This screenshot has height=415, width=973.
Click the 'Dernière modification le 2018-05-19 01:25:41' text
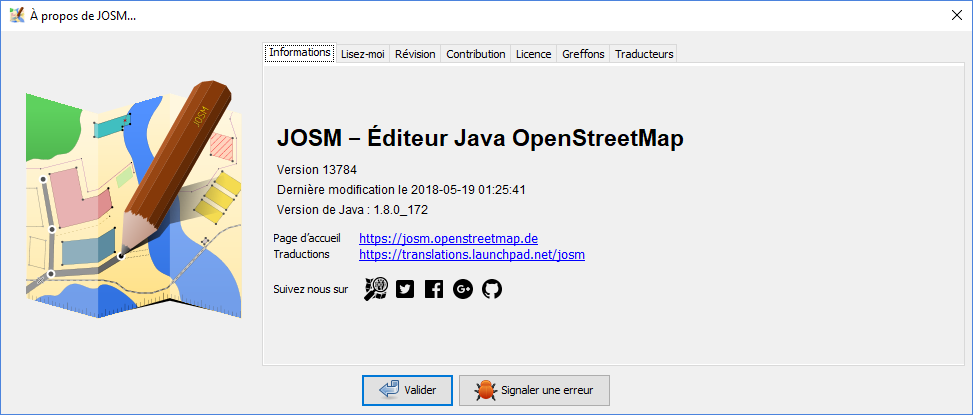(401, 190)
